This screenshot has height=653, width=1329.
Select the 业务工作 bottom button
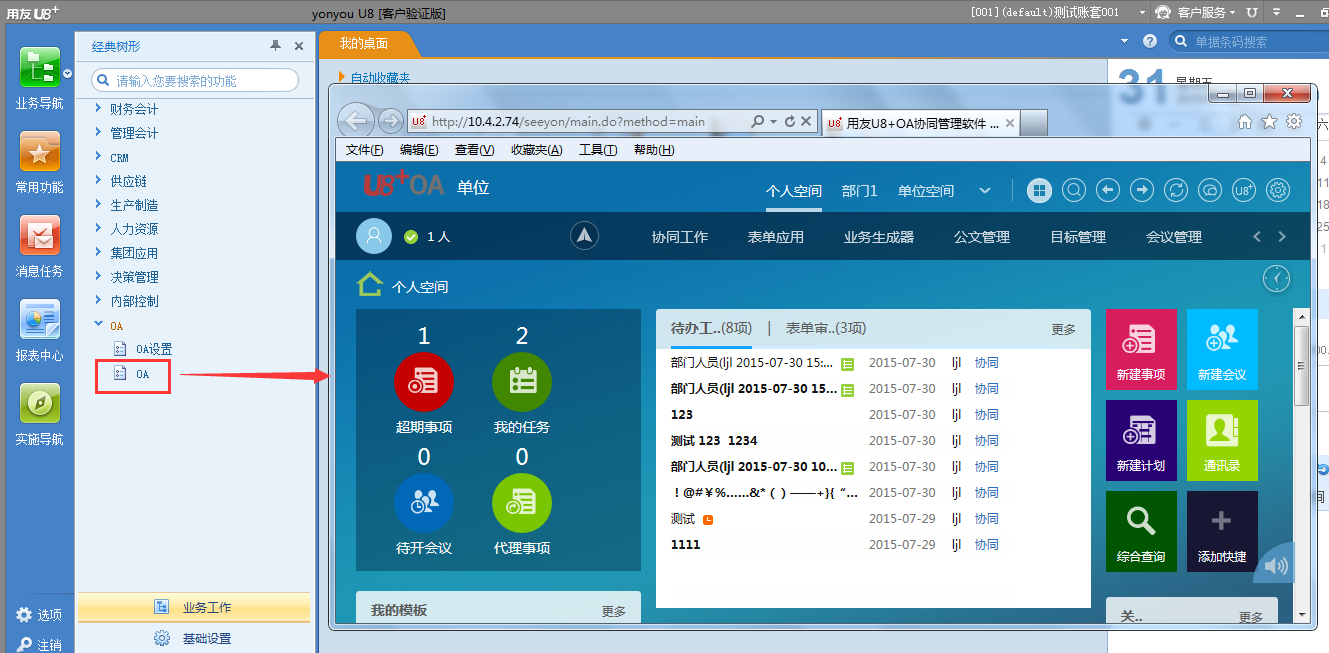(x=194, y=607)
